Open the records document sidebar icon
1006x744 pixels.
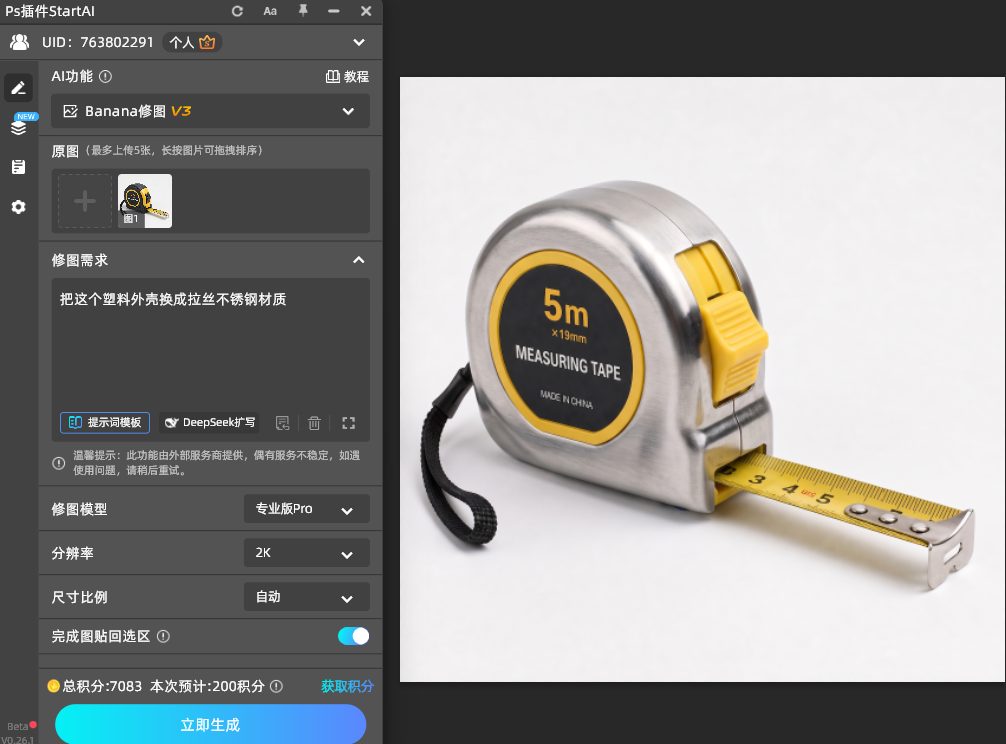(x=19, y=167)
